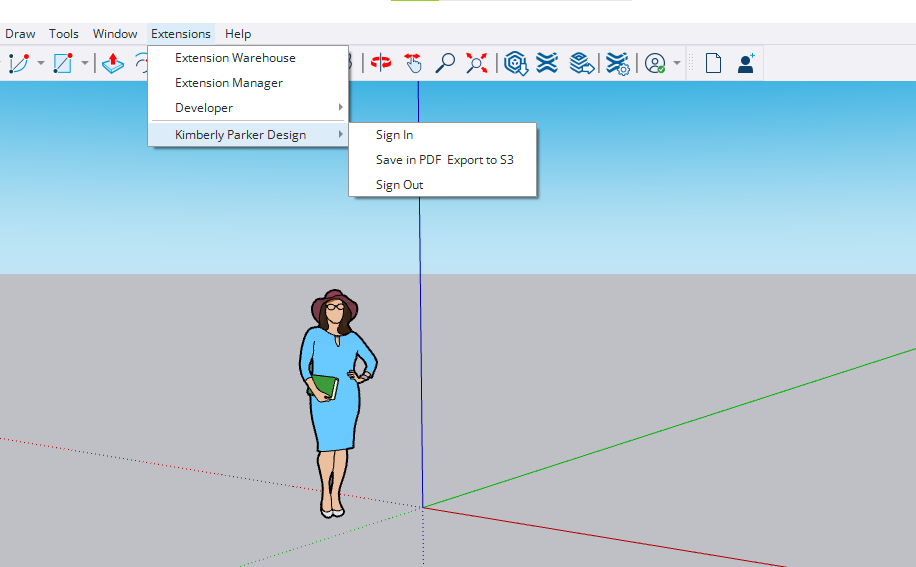Open the Extension Manager toolbar icon
This screenshot has height=567, width=916.
[618, 63]
